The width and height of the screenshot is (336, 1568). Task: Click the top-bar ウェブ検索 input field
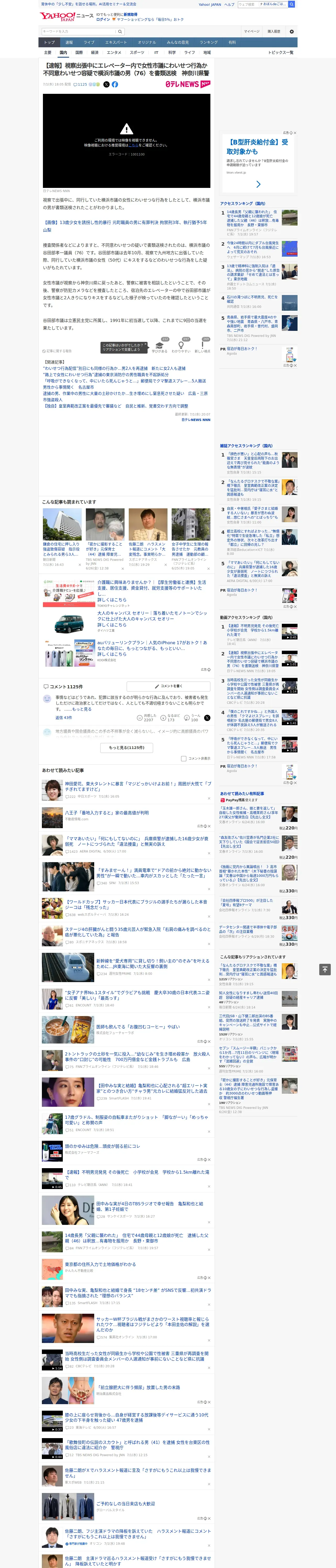(x=262, y=4)
